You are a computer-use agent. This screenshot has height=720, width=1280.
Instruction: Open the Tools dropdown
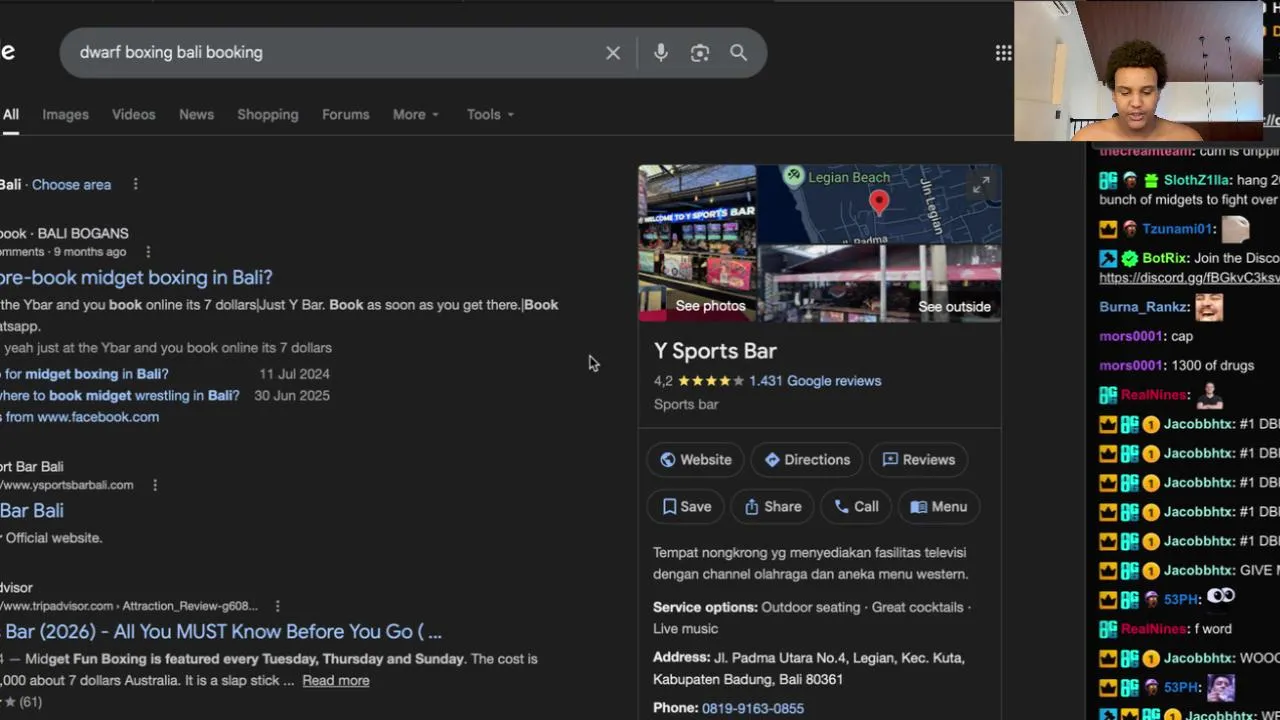tap(490, 115)
